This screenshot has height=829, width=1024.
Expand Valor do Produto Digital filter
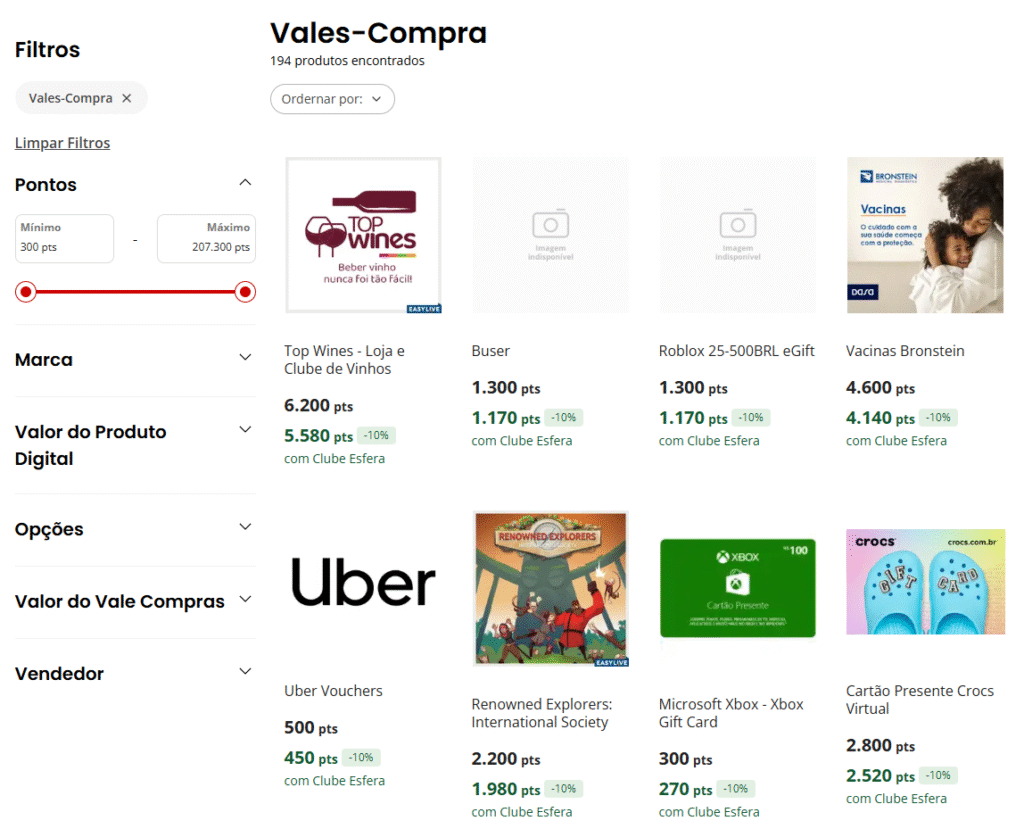pyautogui.click(x=245, y=430)
